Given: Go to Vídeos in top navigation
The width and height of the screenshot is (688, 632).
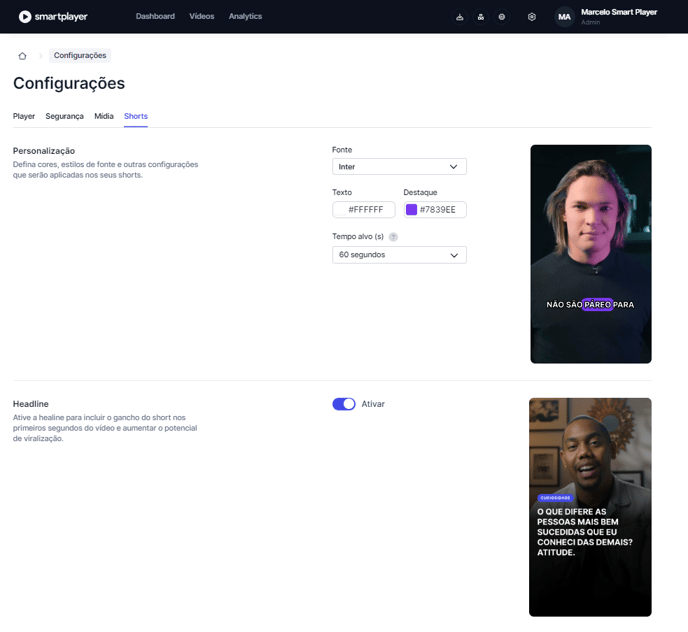Looking at the screenshot, I should [x=201, y=16].
